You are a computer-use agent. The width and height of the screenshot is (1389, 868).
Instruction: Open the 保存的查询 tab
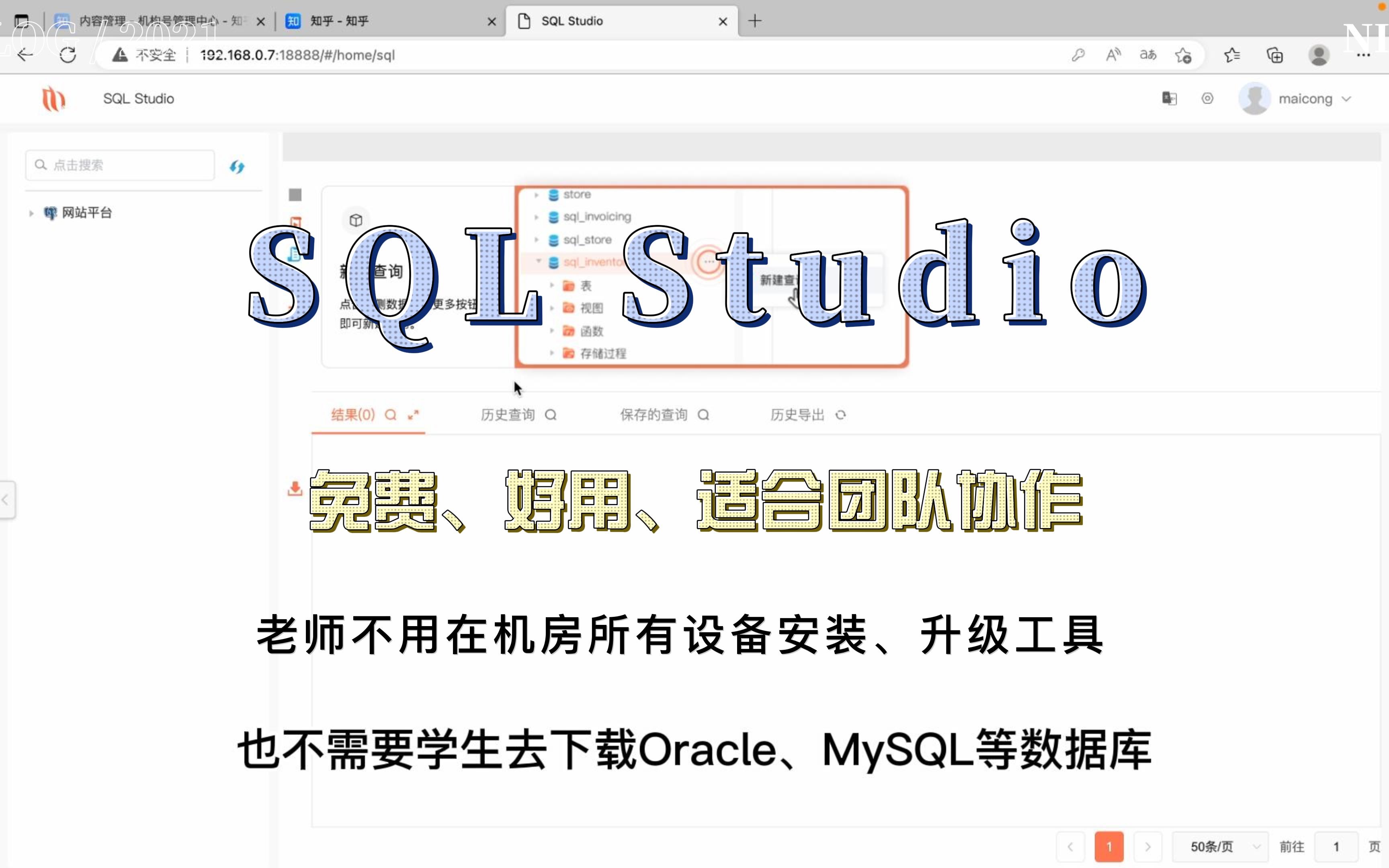653,414
